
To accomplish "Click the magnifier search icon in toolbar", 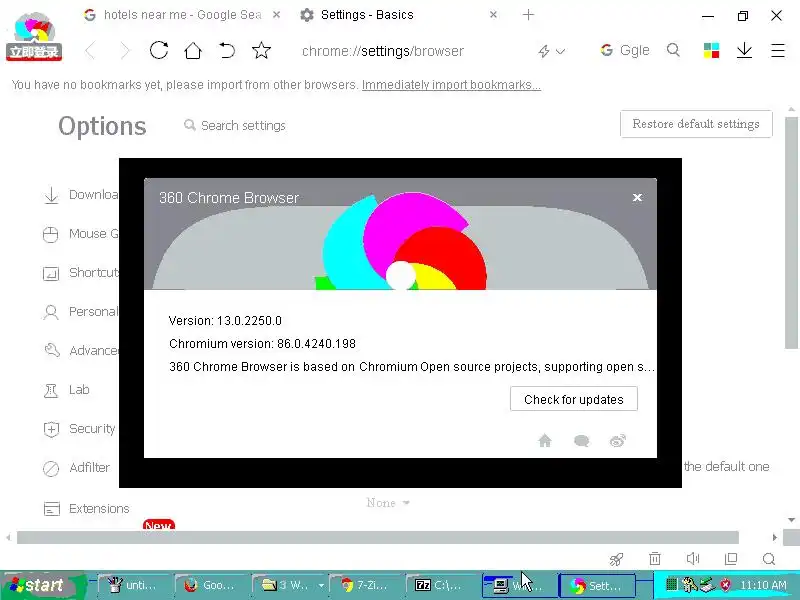I will (x=673, y=50).
